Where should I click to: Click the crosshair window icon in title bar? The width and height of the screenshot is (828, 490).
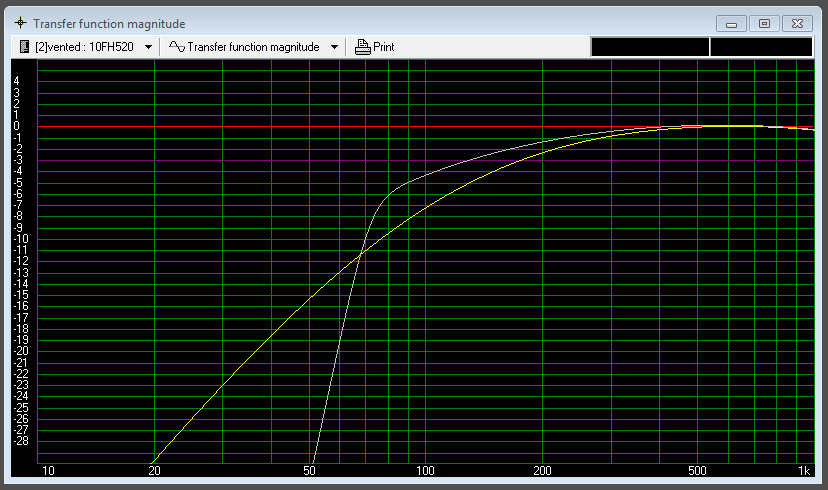coord(20,23)
